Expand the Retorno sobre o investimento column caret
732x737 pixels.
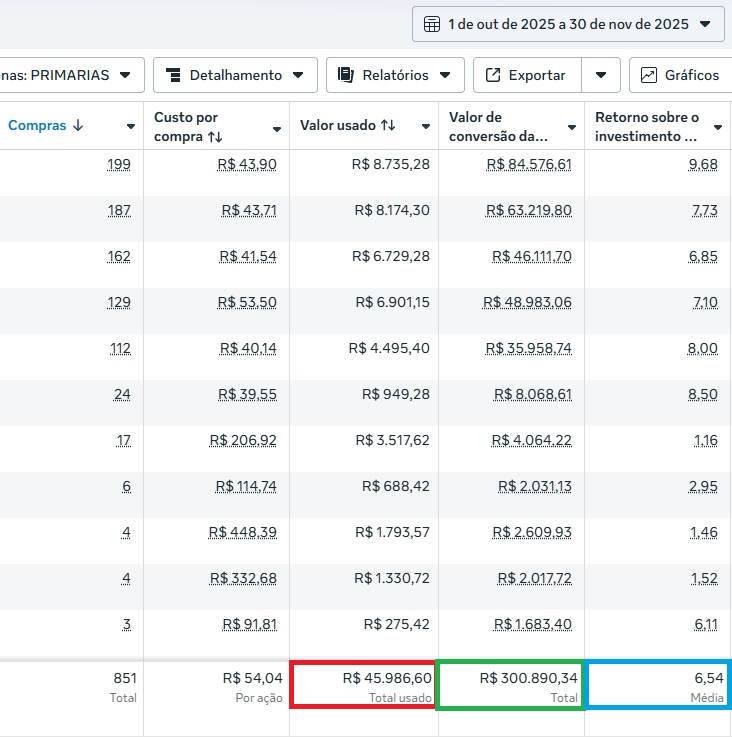click(x=717, y=127)
